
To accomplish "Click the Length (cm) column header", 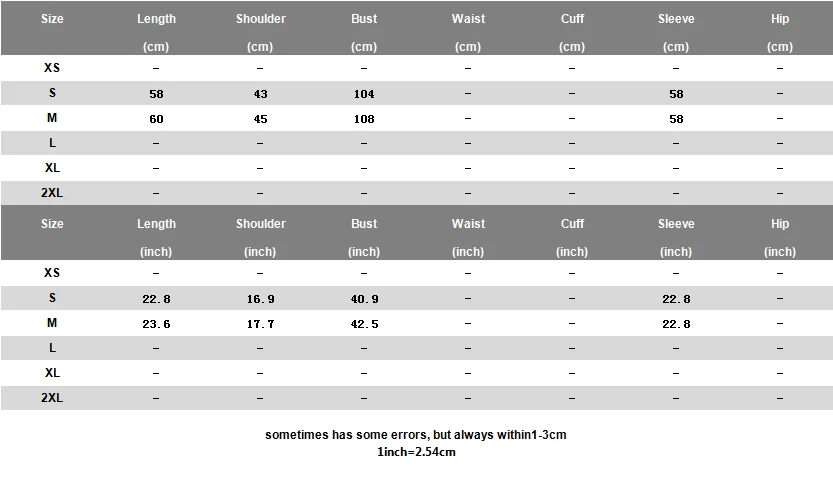I will (x=156, y=32).
